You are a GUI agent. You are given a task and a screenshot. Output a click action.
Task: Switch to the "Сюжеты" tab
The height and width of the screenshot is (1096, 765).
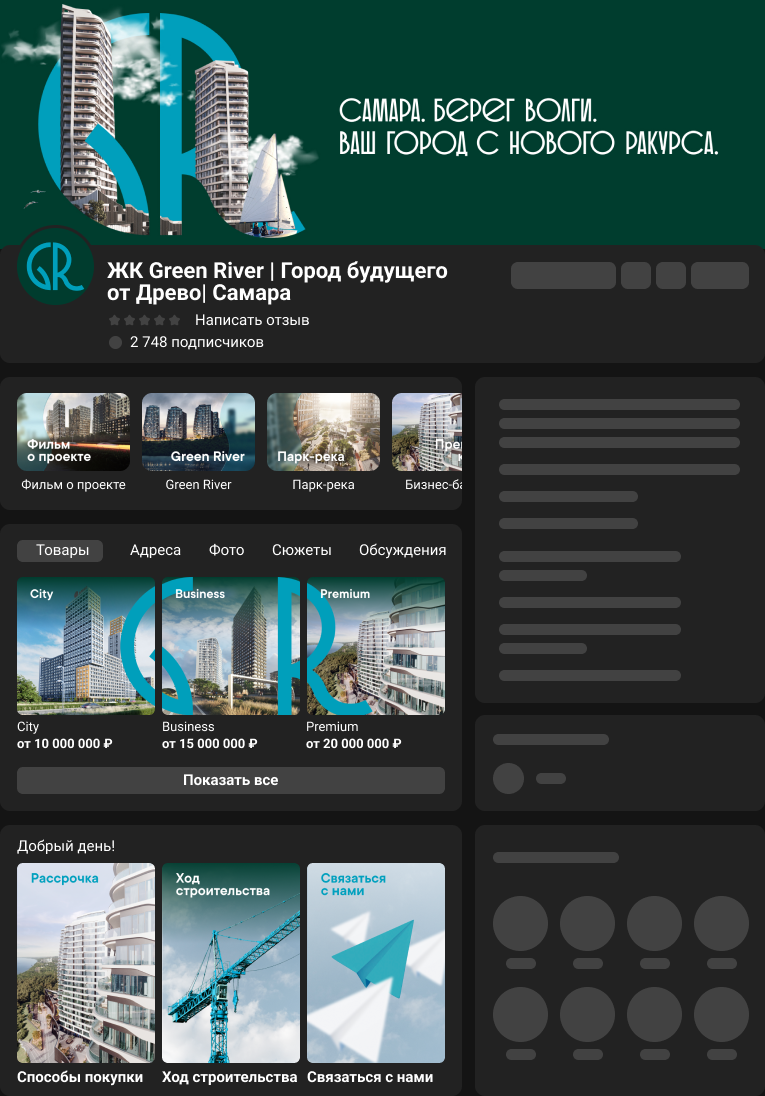pos(301,551)
